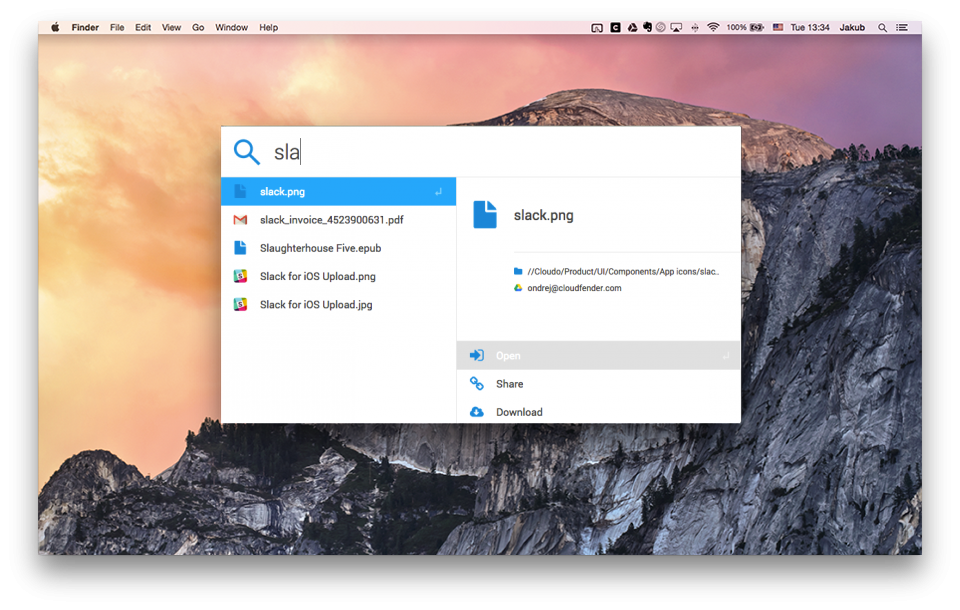Select Slack for iOS Upload.png result
The width and height of the screenshot is (960, 610).
coord(339,276)
